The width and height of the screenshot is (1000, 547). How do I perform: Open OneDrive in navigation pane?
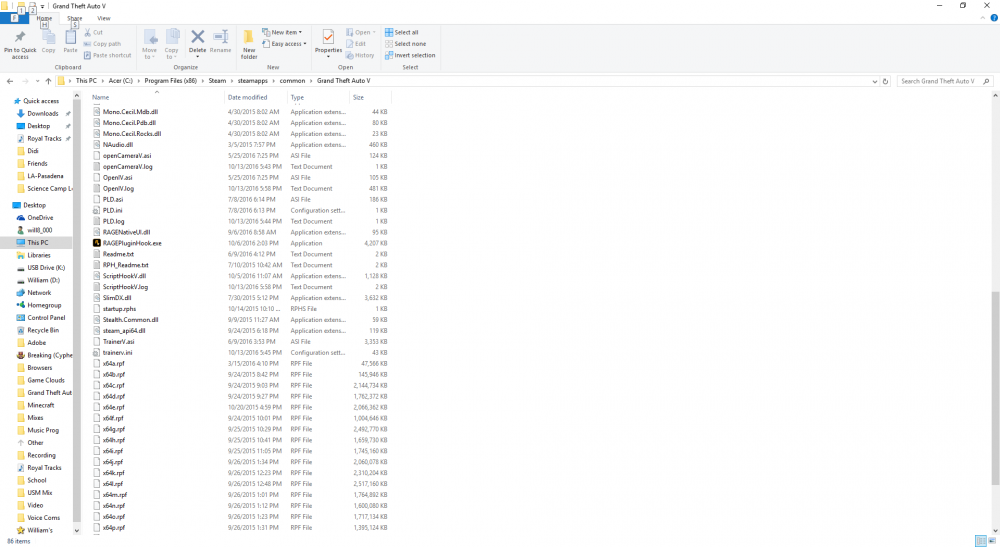[x=40, y=217]
